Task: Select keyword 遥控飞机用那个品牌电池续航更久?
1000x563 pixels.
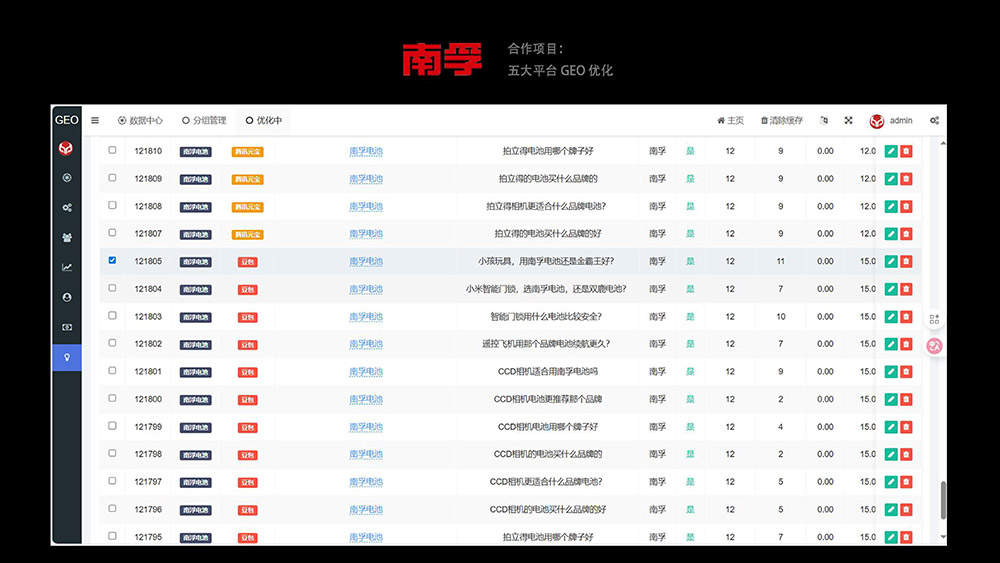Action: point(547,344)
